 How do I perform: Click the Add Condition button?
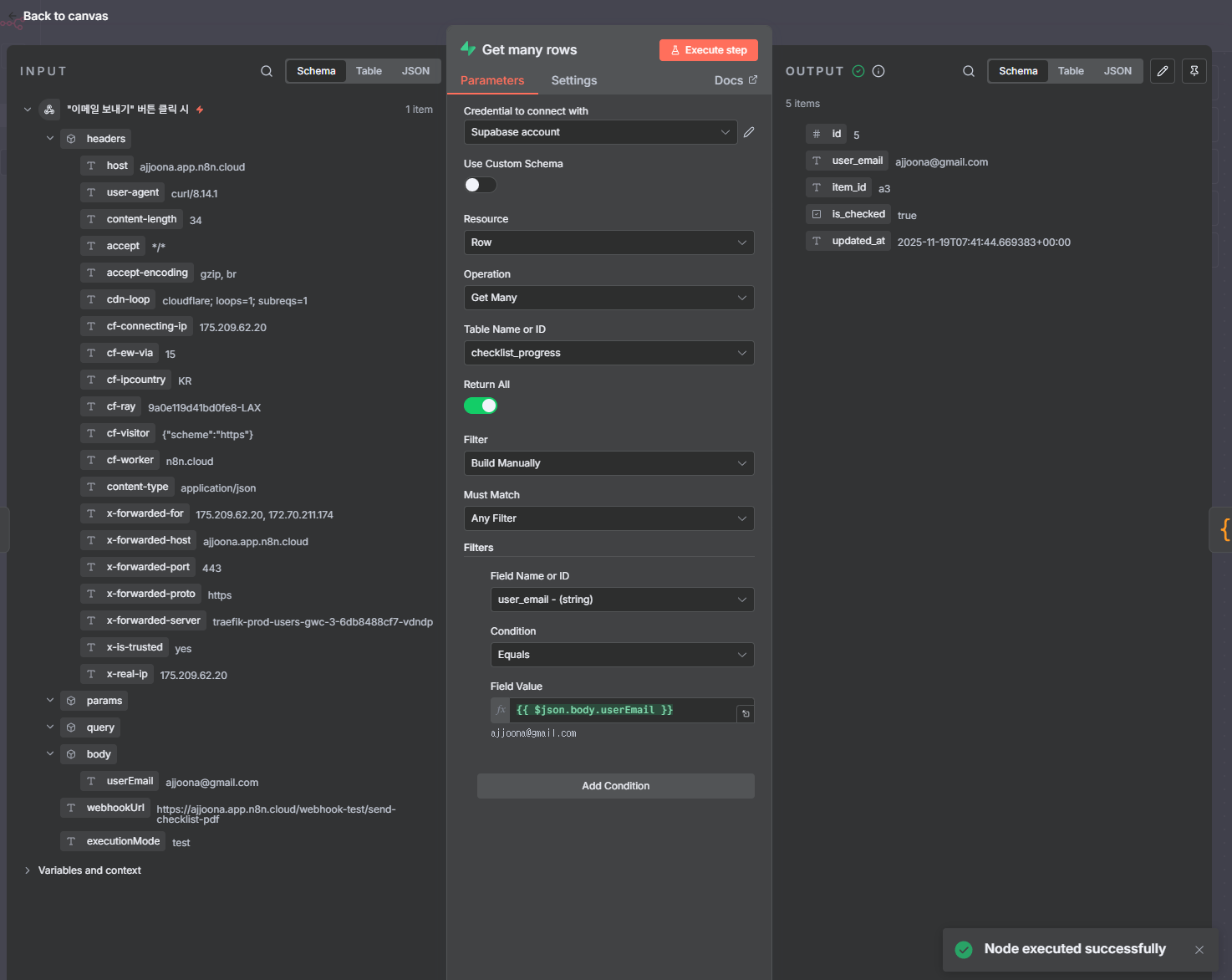click(615, 786)
